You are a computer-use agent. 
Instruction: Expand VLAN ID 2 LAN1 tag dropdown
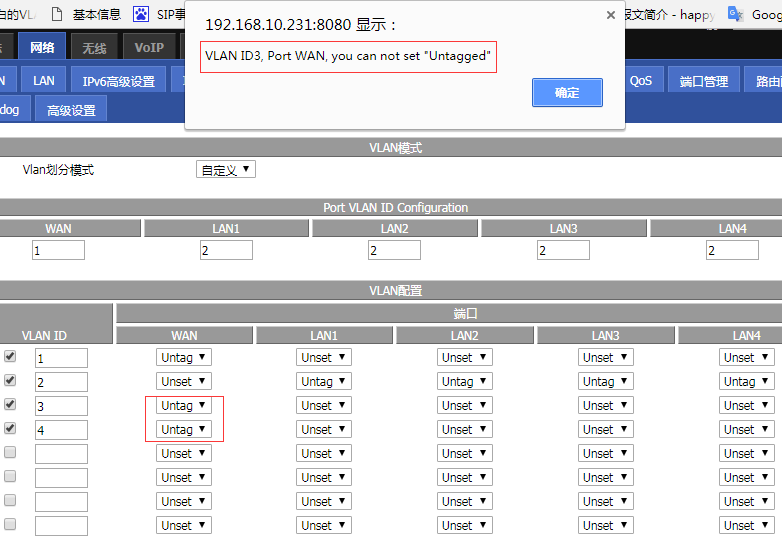click(x=324, y=381)
